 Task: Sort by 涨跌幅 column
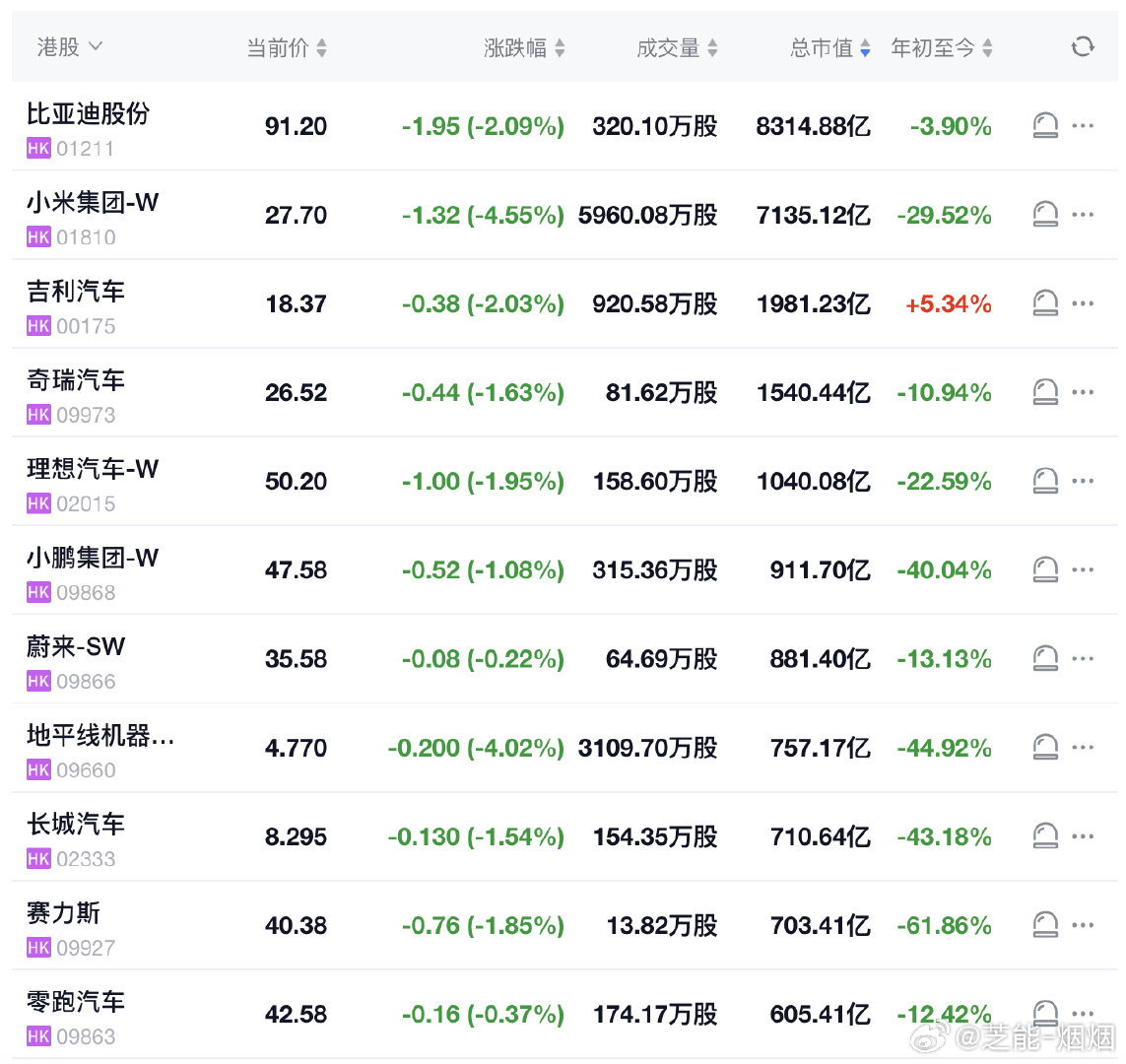tap(524, 48)
